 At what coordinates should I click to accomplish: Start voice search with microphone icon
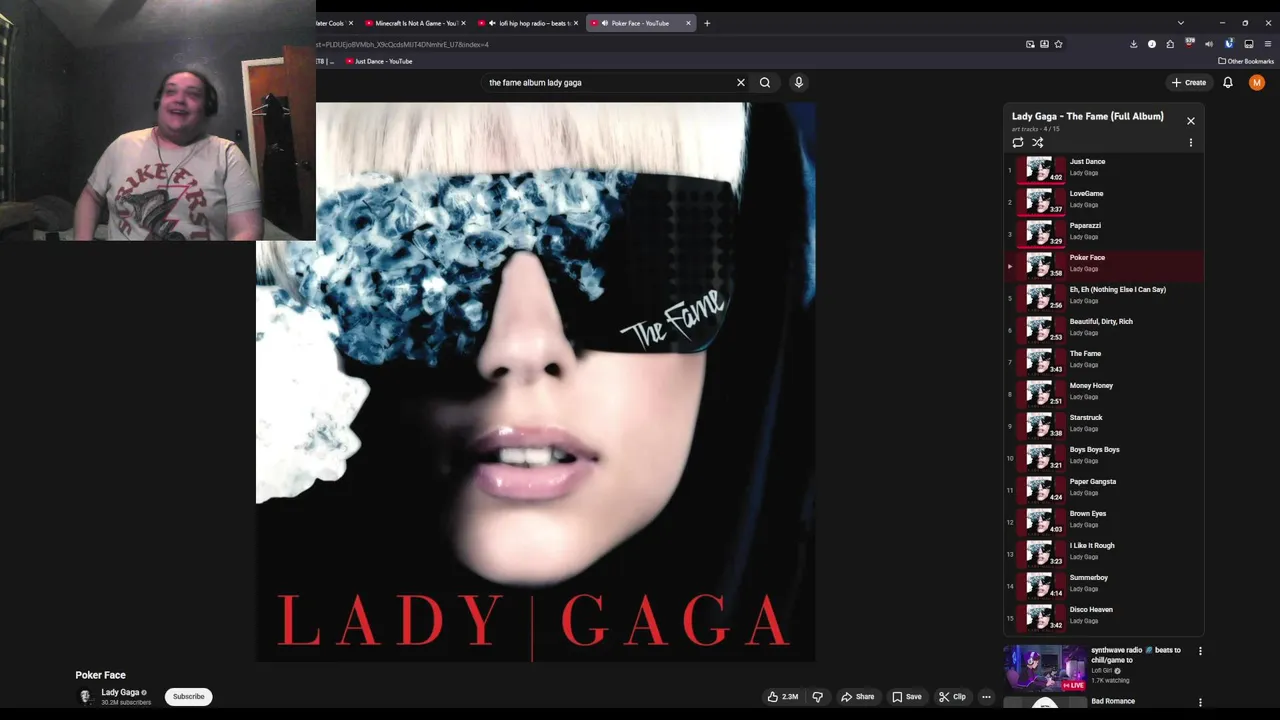[799, 83]
